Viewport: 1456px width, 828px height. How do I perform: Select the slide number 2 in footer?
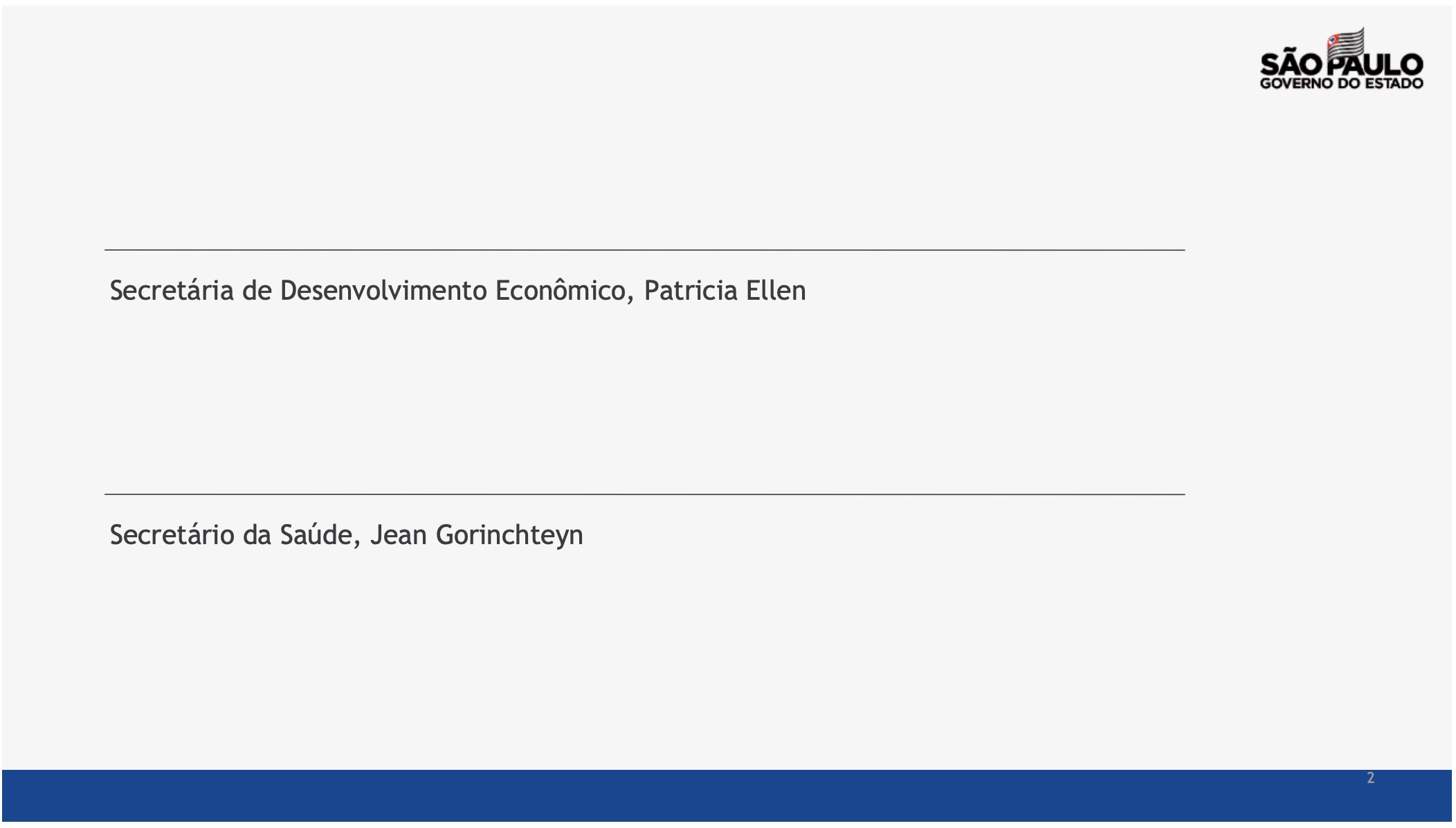1370,778
